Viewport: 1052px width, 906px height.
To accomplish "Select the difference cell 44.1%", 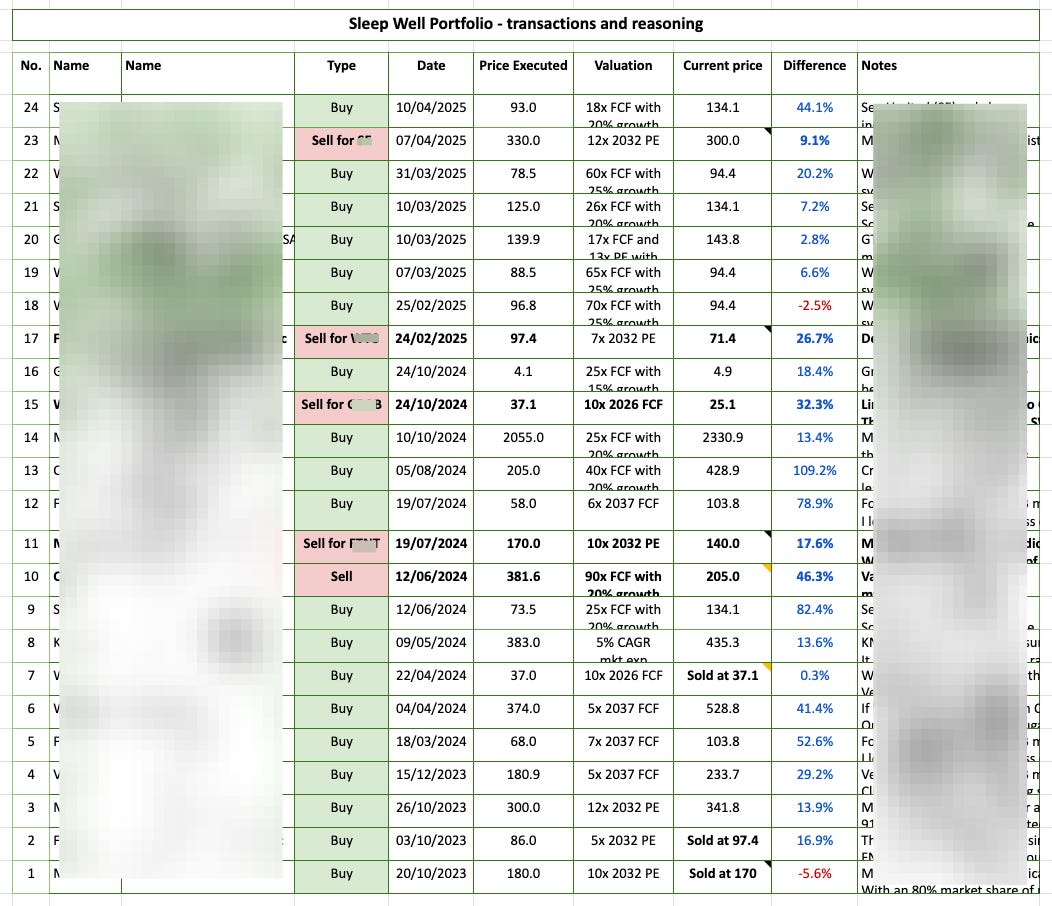I will tap(814, 111).
